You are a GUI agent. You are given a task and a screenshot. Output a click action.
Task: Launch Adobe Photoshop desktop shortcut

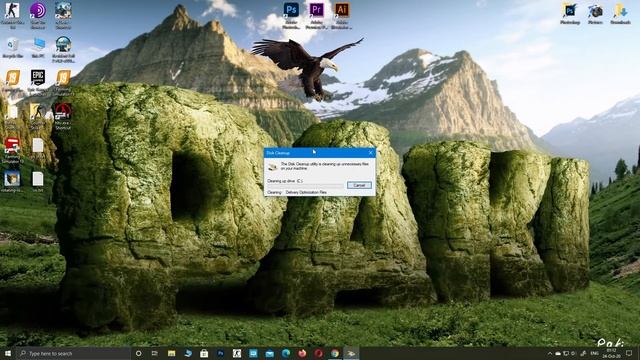(x=291, y=15)
